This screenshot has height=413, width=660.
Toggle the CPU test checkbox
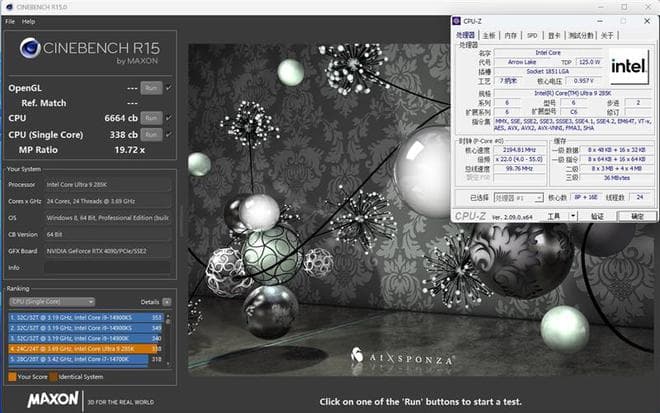[169, 117]
